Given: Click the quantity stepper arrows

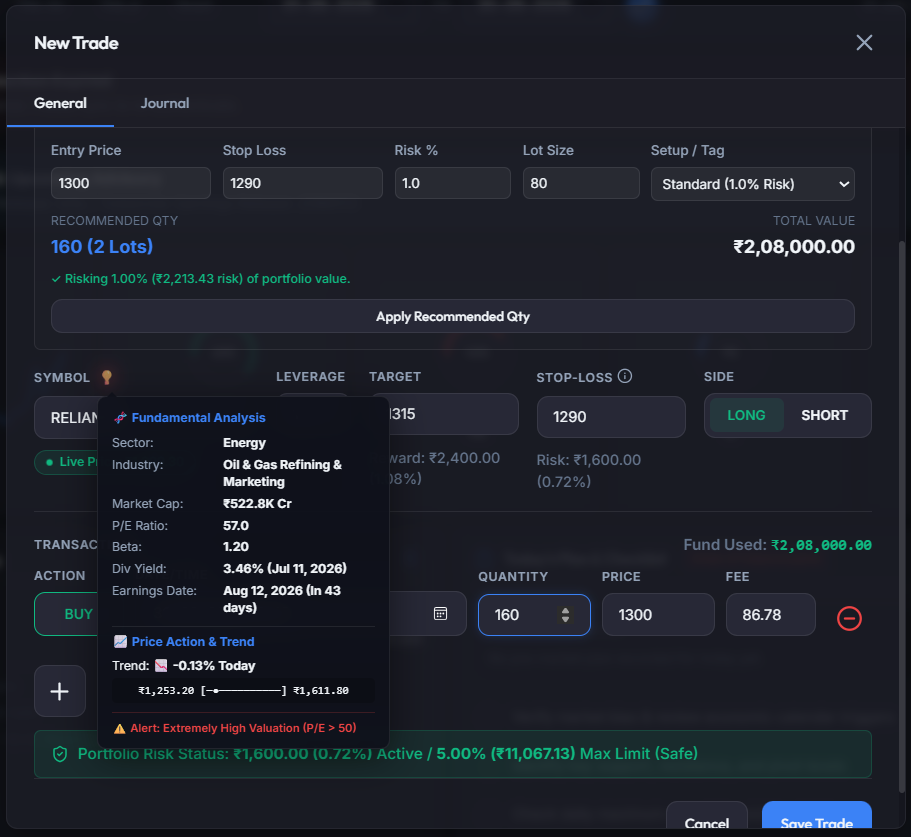Looking at the screenshot, I should [565, 615].
